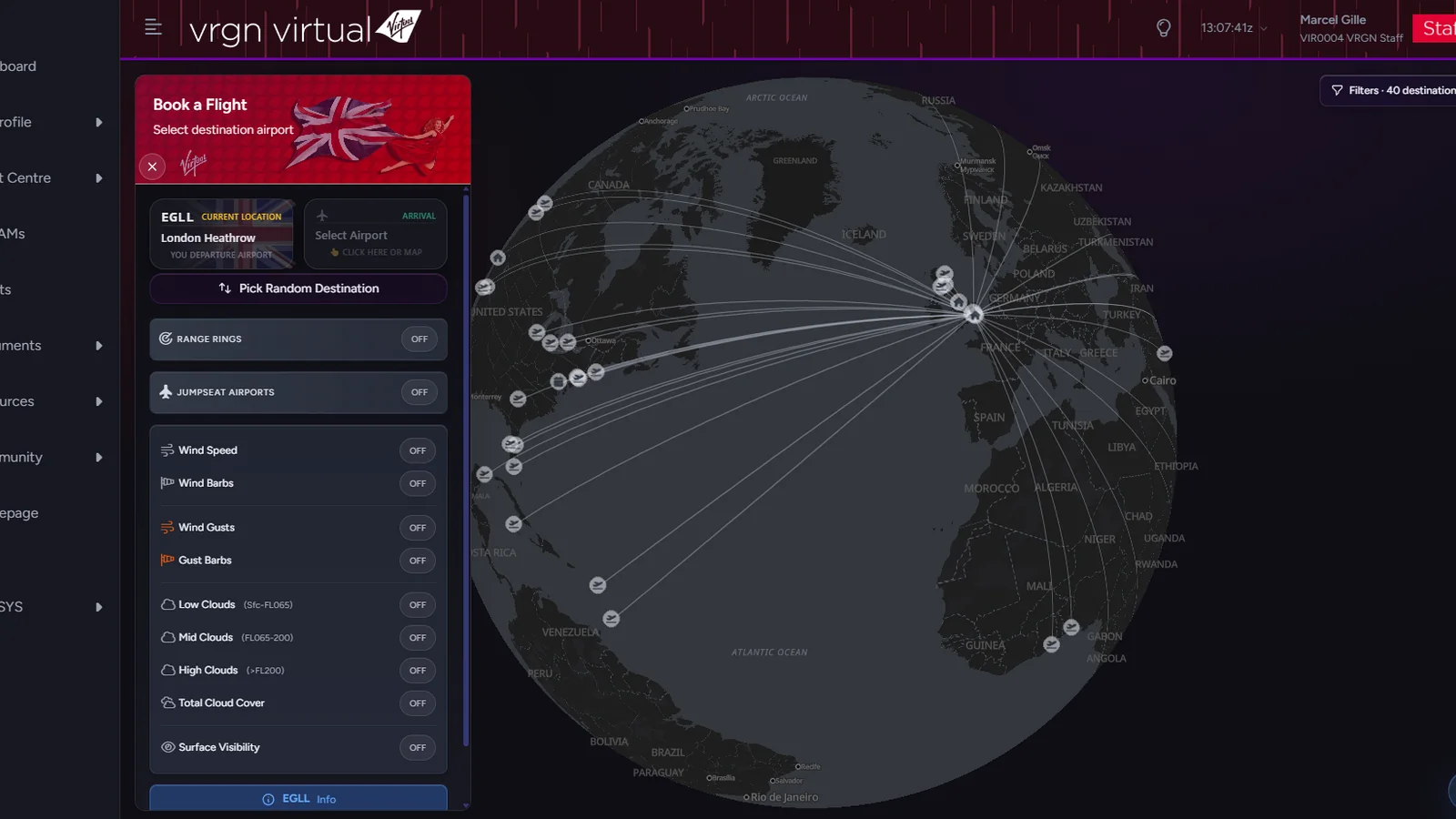Viewport: 1456px width, 819px height.
Task: Click the lightbulb icon in the header
Action: click(x=1163, y=28)
